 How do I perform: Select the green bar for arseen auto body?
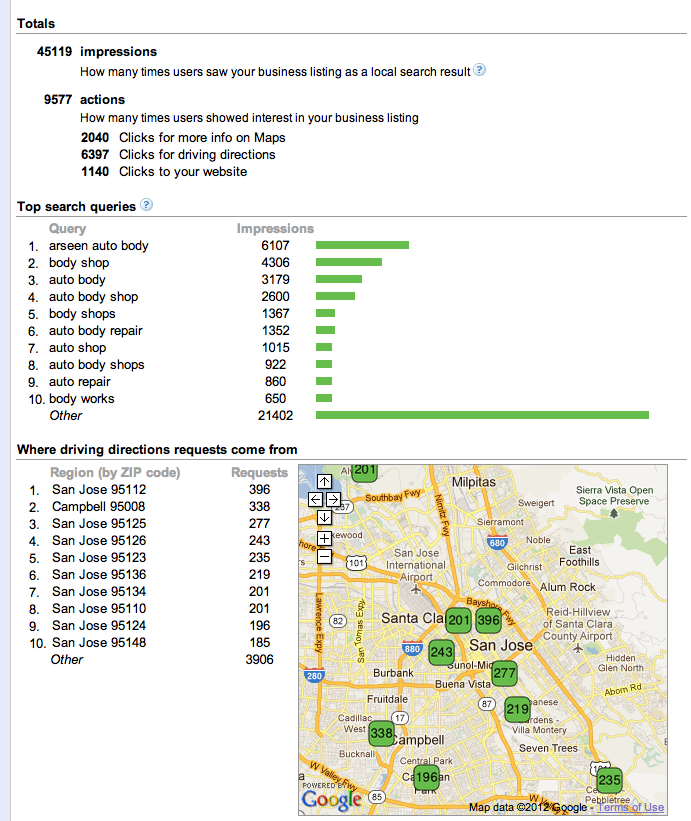[x=362, y=245]
